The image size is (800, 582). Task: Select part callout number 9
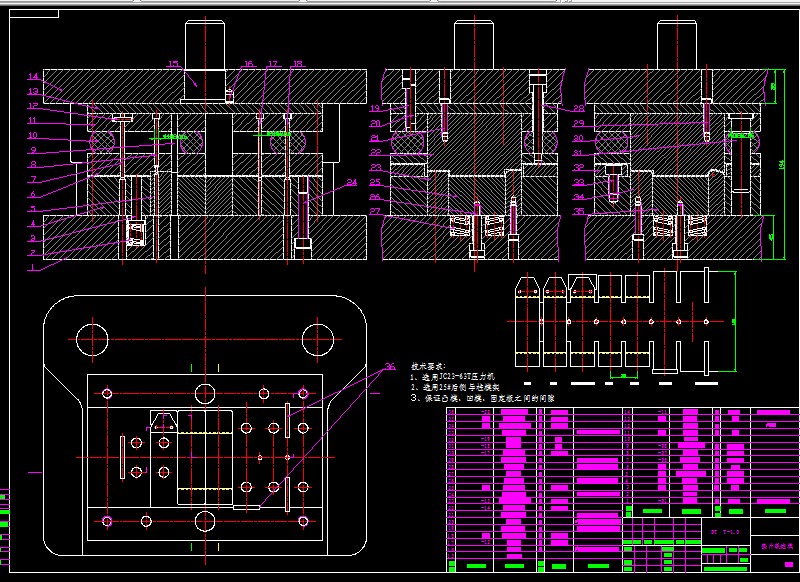tap(33, 150)
